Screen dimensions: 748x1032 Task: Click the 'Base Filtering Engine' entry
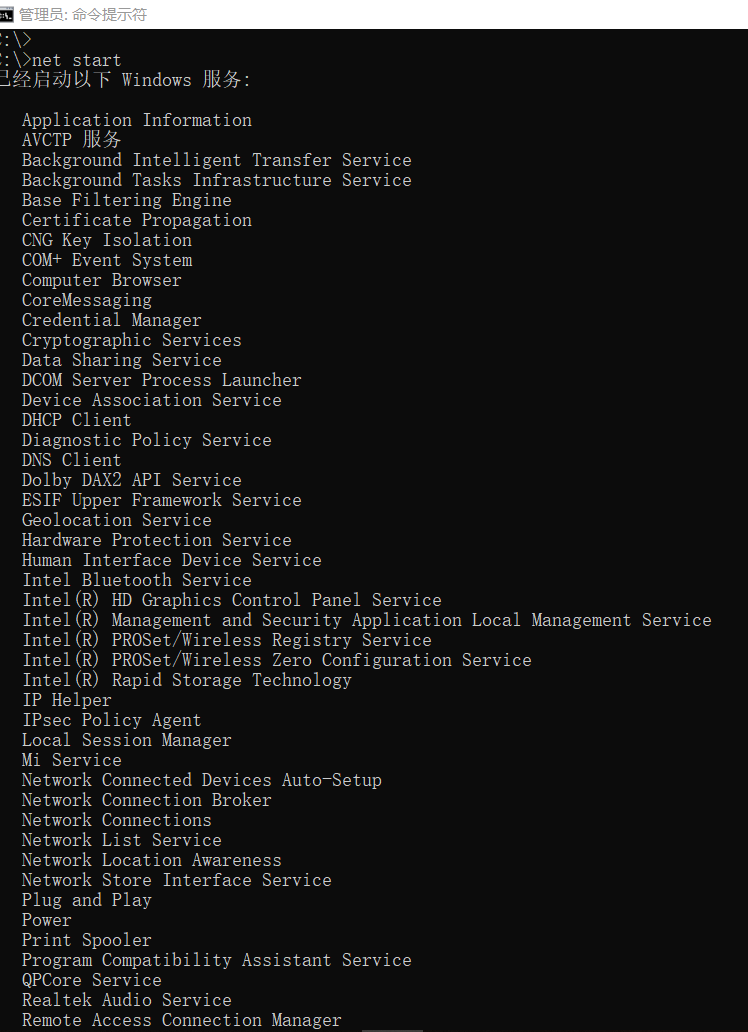(126, 200)
